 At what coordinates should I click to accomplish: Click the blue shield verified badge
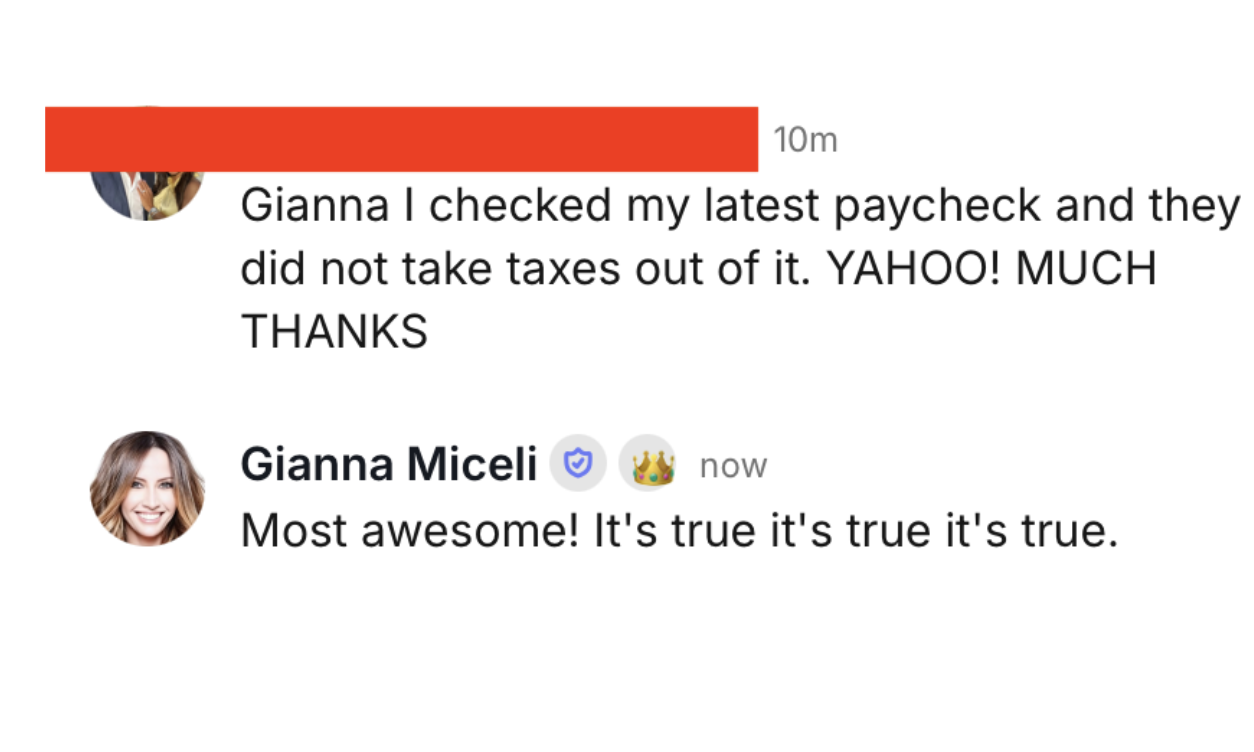click(579, 464)
